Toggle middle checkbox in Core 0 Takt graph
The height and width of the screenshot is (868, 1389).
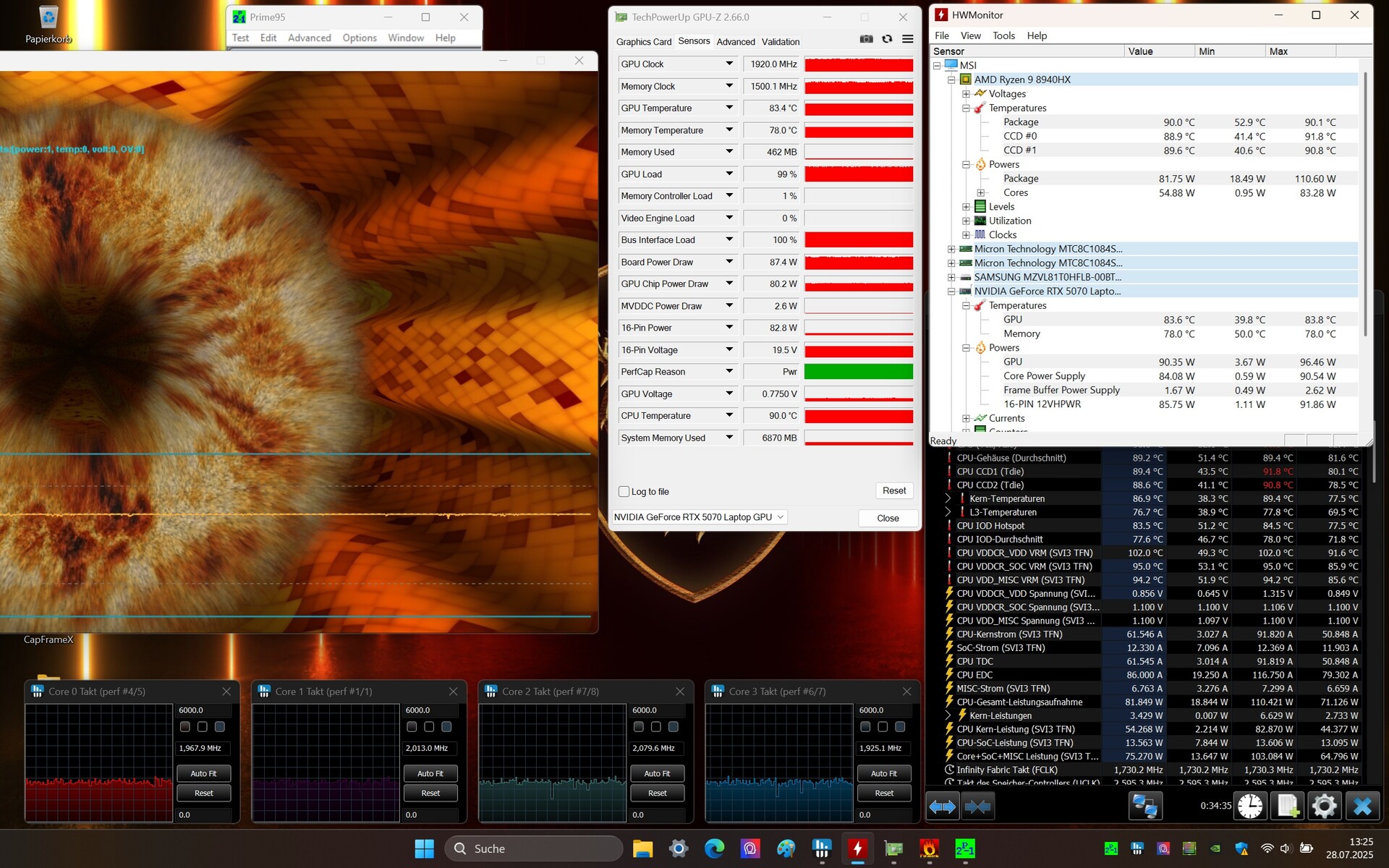pyautogui.click(x=203, y=727)
